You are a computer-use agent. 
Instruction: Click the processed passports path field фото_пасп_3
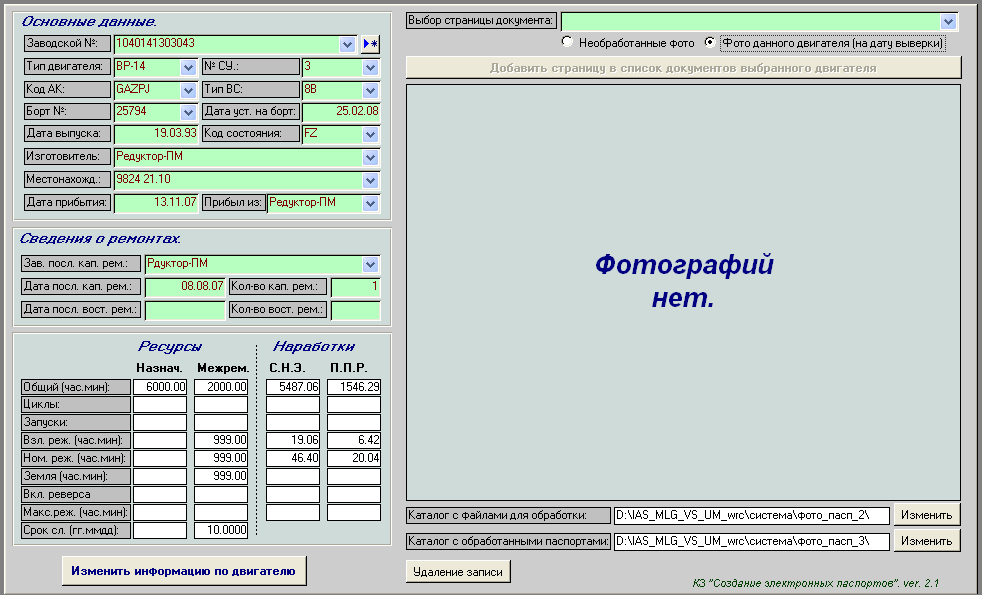(752, 541)
